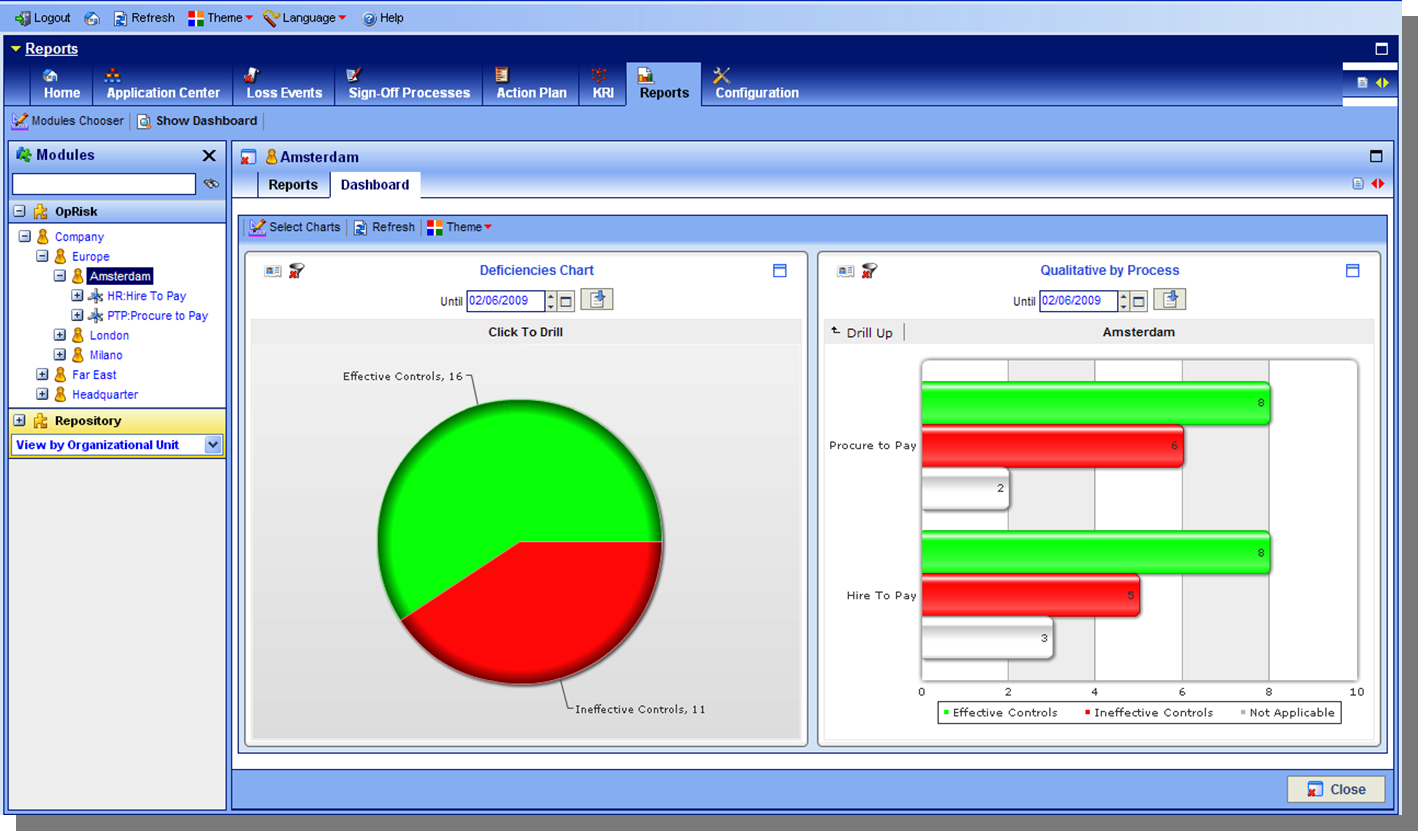Click the details card icon on Deficiencies Chart
Image resolution: width=1418 pixels, height=831 pixels.
point(273,271)
